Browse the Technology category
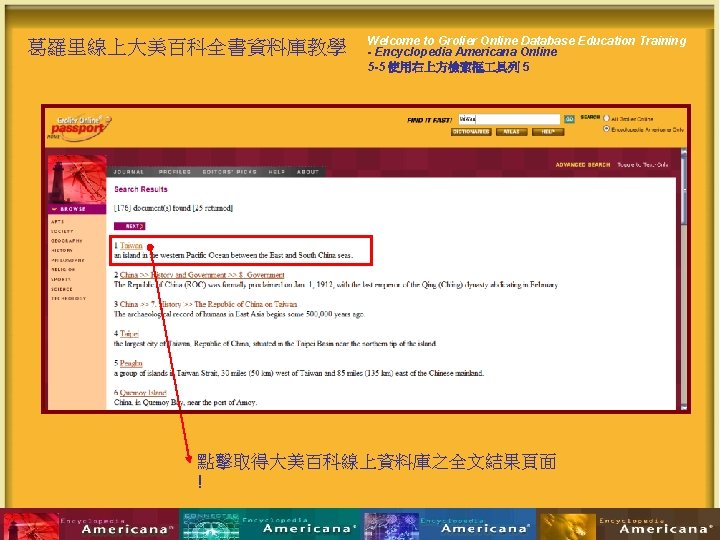Viewport: 720px width, 540px height. [x=68, y=299]
